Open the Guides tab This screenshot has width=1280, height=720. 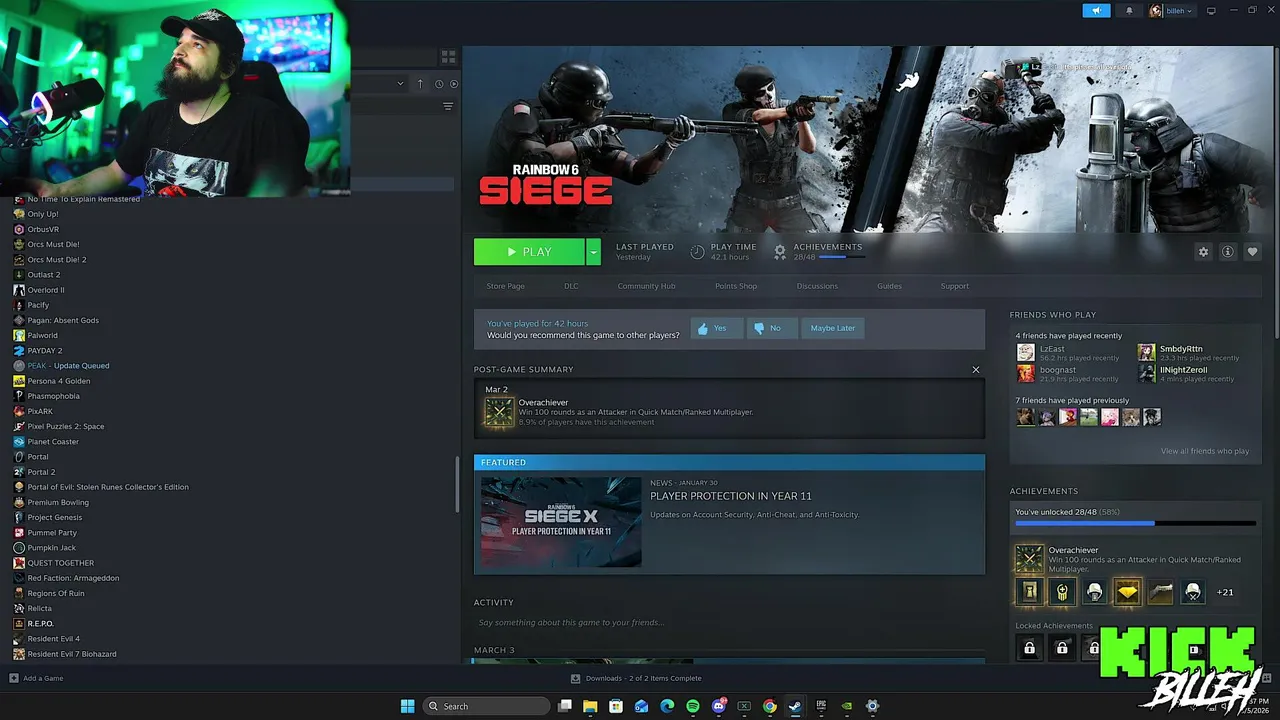[889, 286]
